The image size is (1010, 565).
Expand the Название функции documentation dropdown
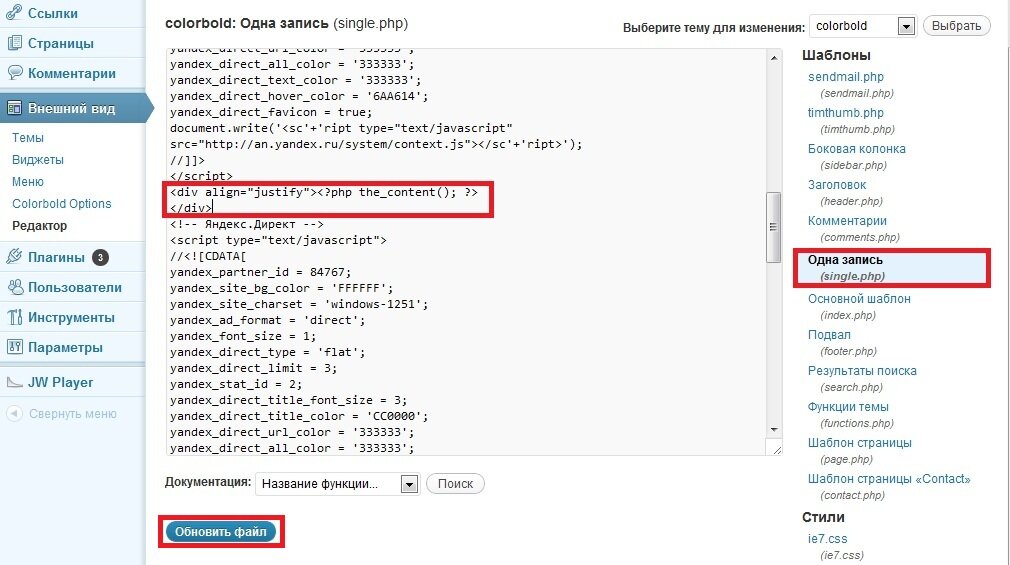tap(408, 484)
